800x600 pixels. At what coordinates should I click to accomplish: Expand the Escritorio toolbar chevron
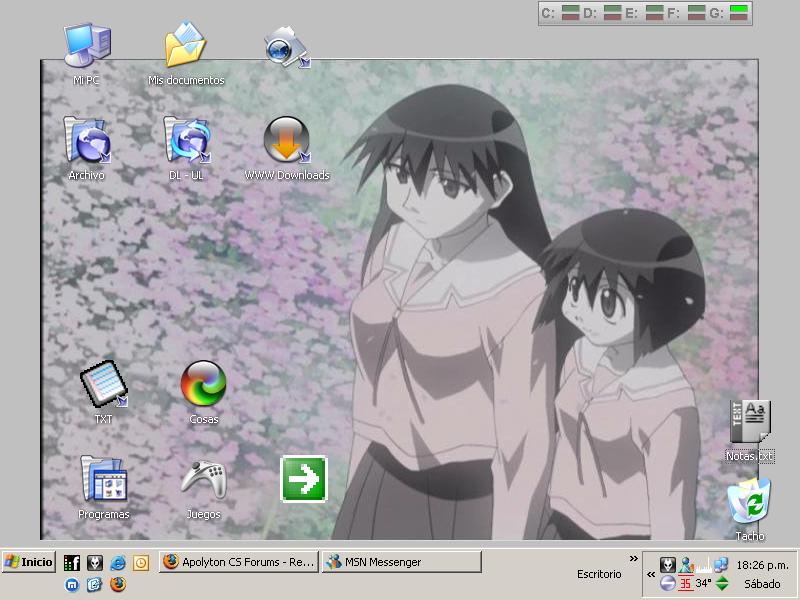coord(633,559)
